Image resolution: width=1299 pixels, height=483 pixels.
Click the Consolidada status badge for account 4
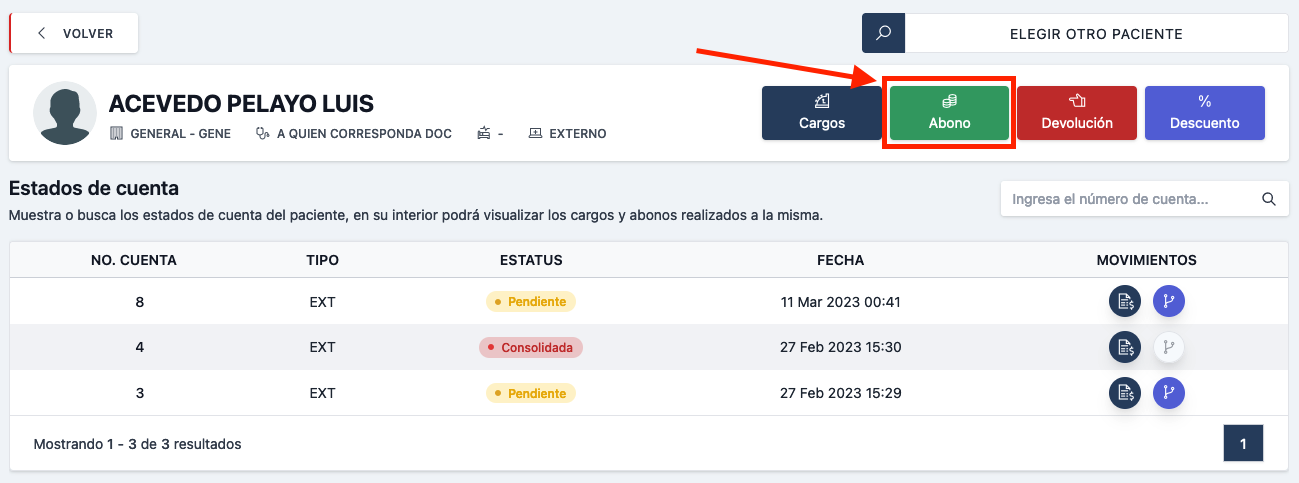tap(531, 347)
